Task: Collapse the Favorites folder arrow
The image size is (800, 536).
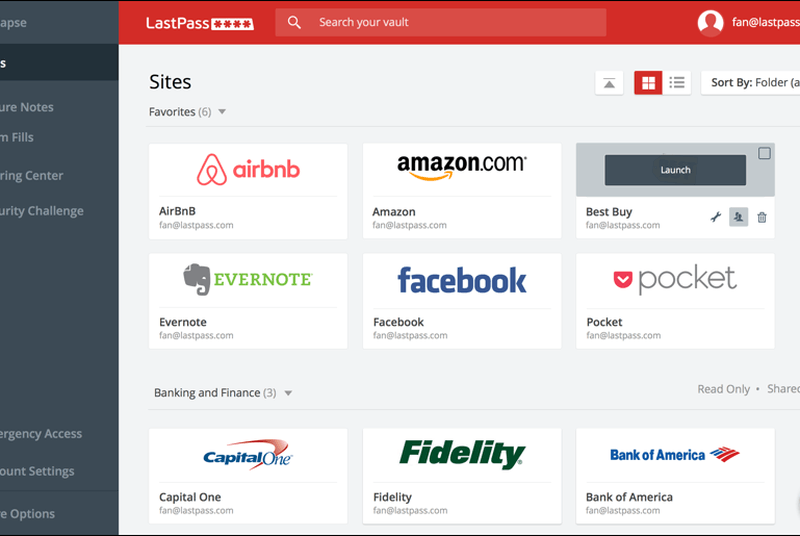Action: pos(222,112)
